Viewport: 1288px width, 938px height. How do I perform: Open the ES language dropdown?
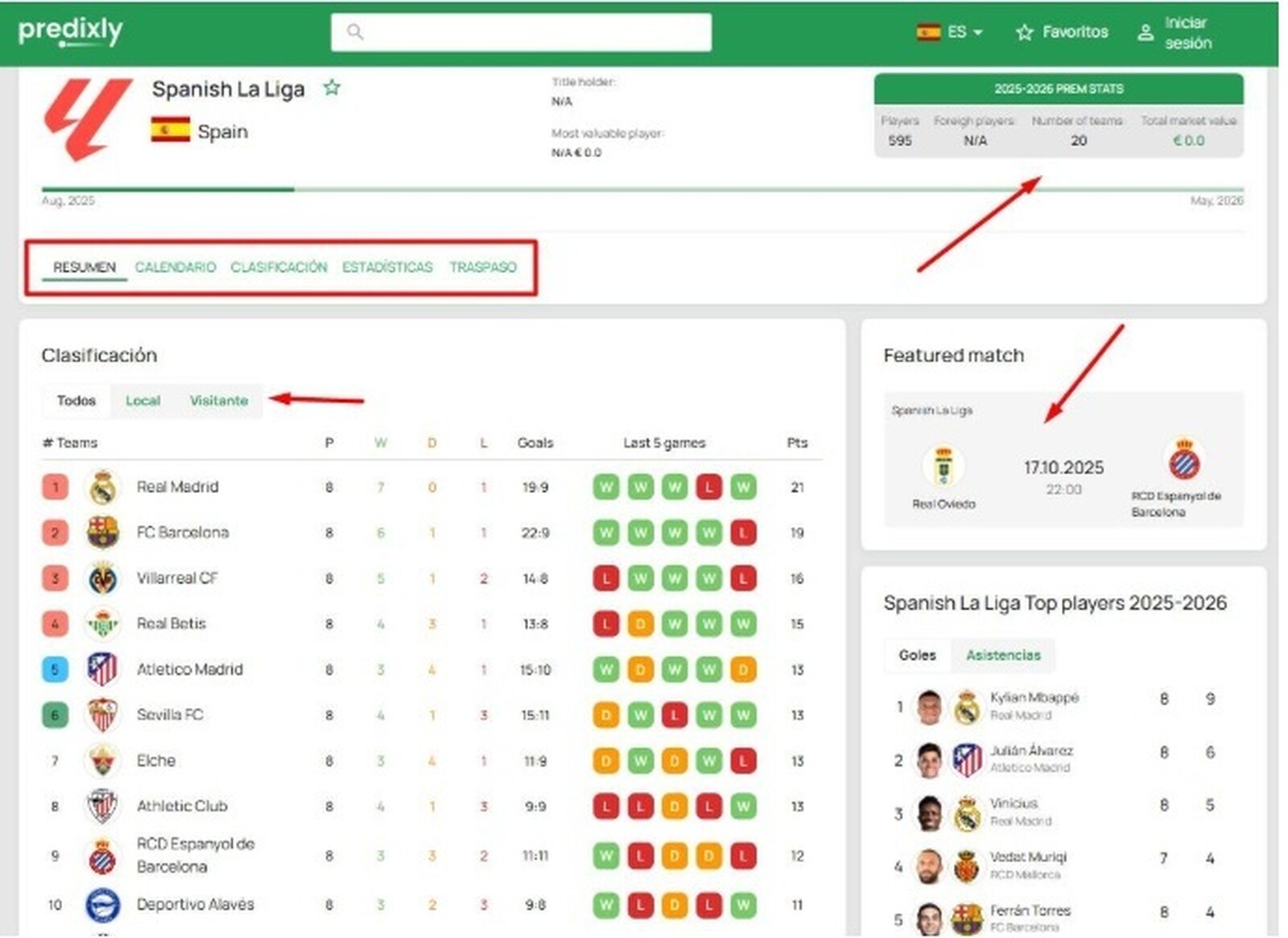pyautogui.click(x=951, y=32)
